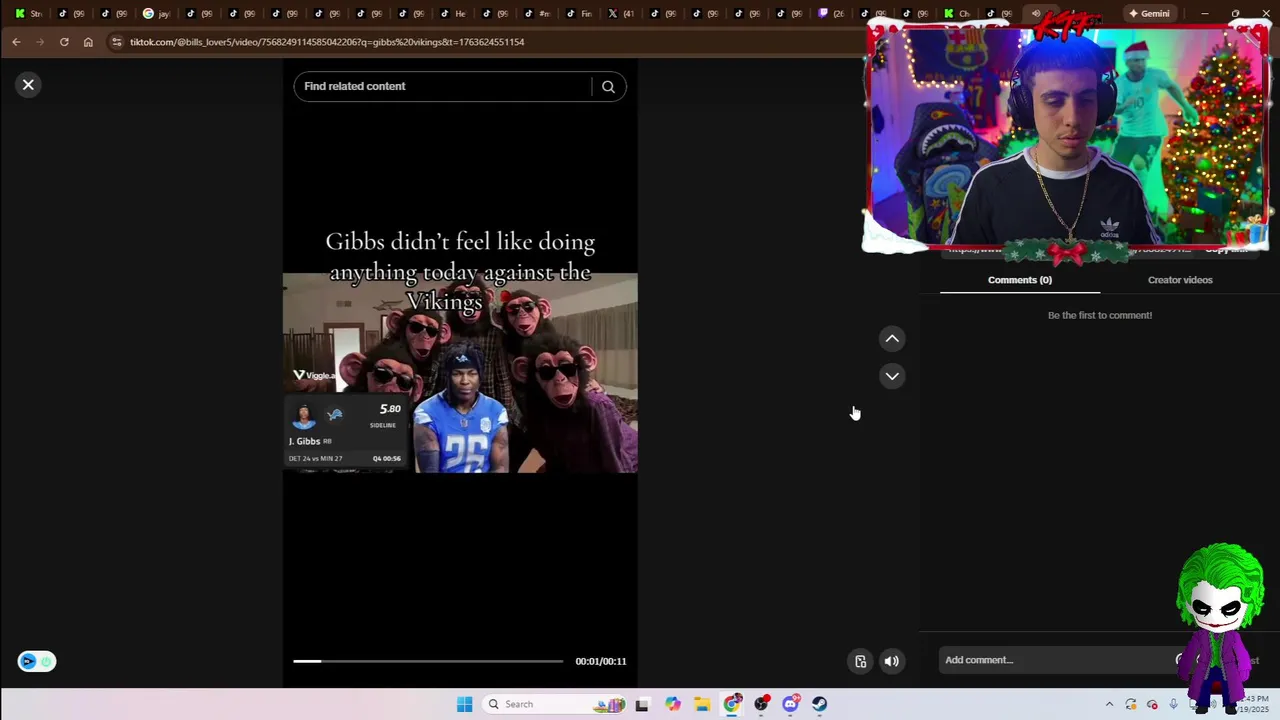This screenshot has height=720, width=1280.
Task: Click the Add comment input field
Action: (1058, 660)
